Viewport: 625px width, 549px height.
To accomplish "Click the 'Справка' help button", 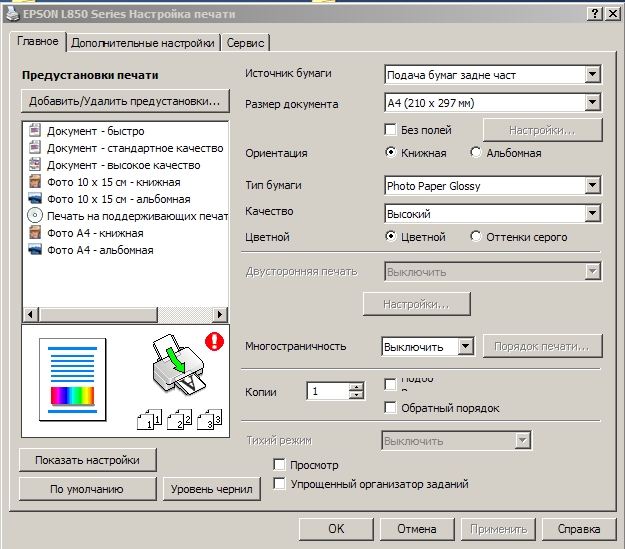I will [x=579, y=529].
